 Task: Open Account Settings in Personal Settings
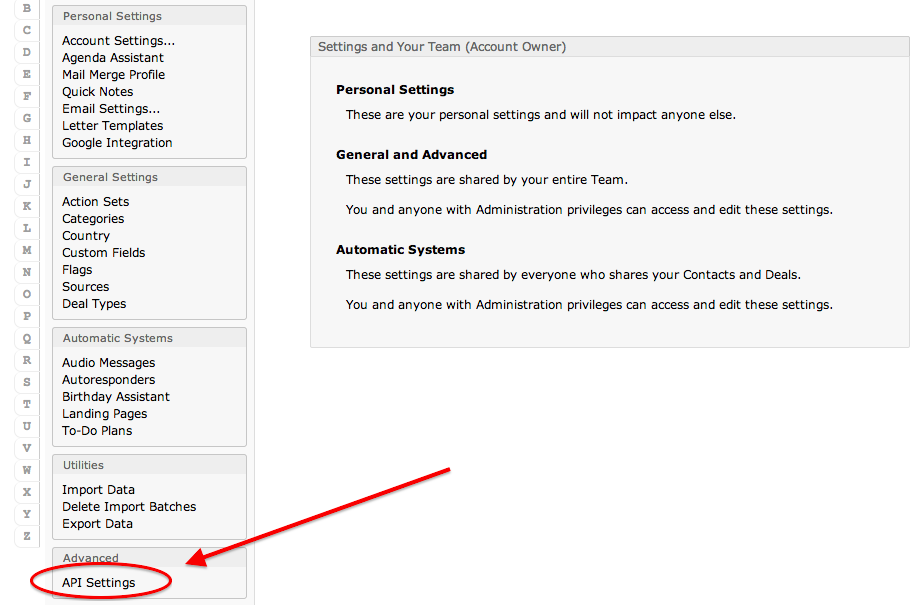pyautogui.click(x=118, y=41)
